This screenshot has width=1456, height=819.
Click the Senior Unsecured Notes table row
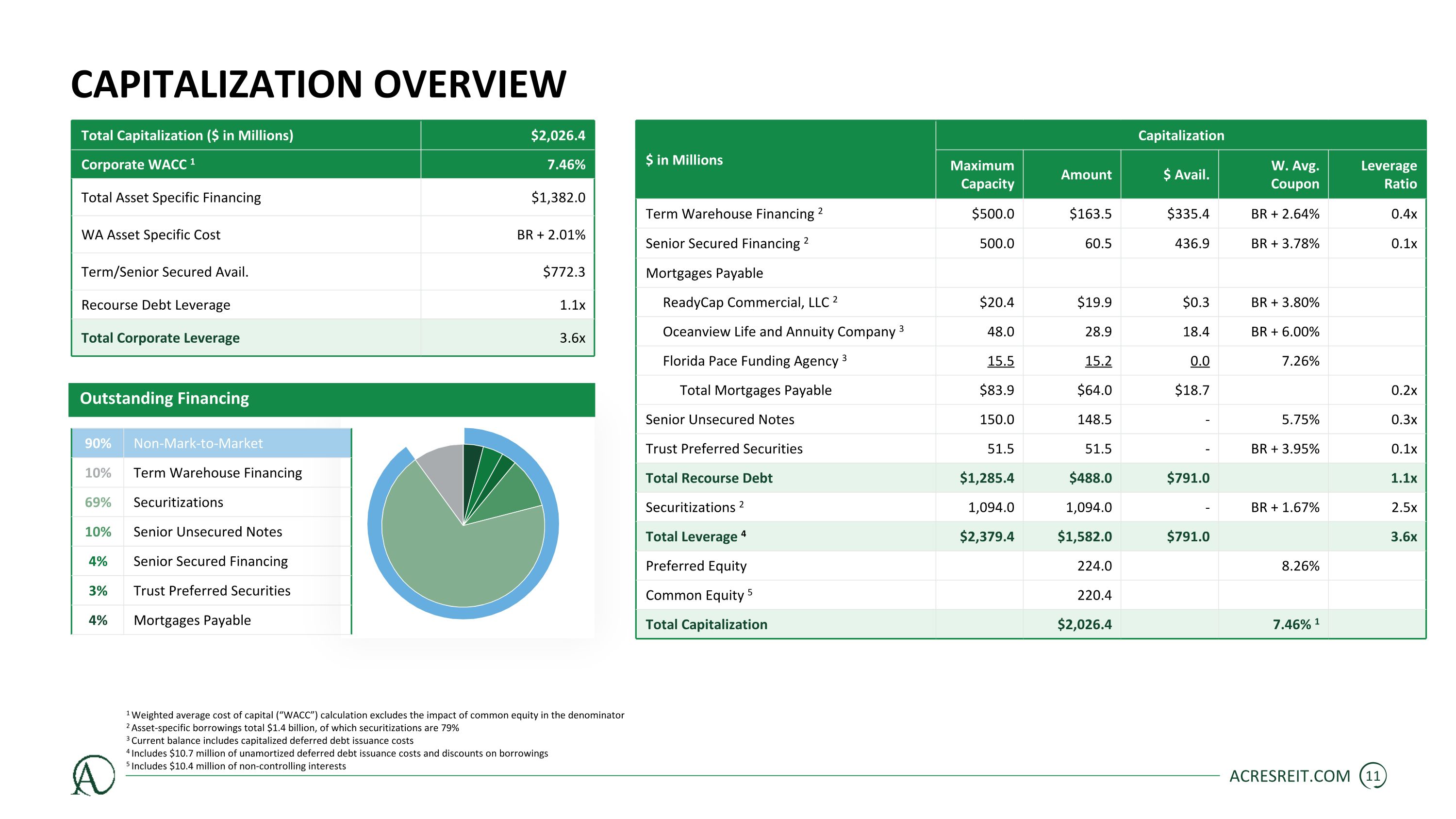[720, 419]
